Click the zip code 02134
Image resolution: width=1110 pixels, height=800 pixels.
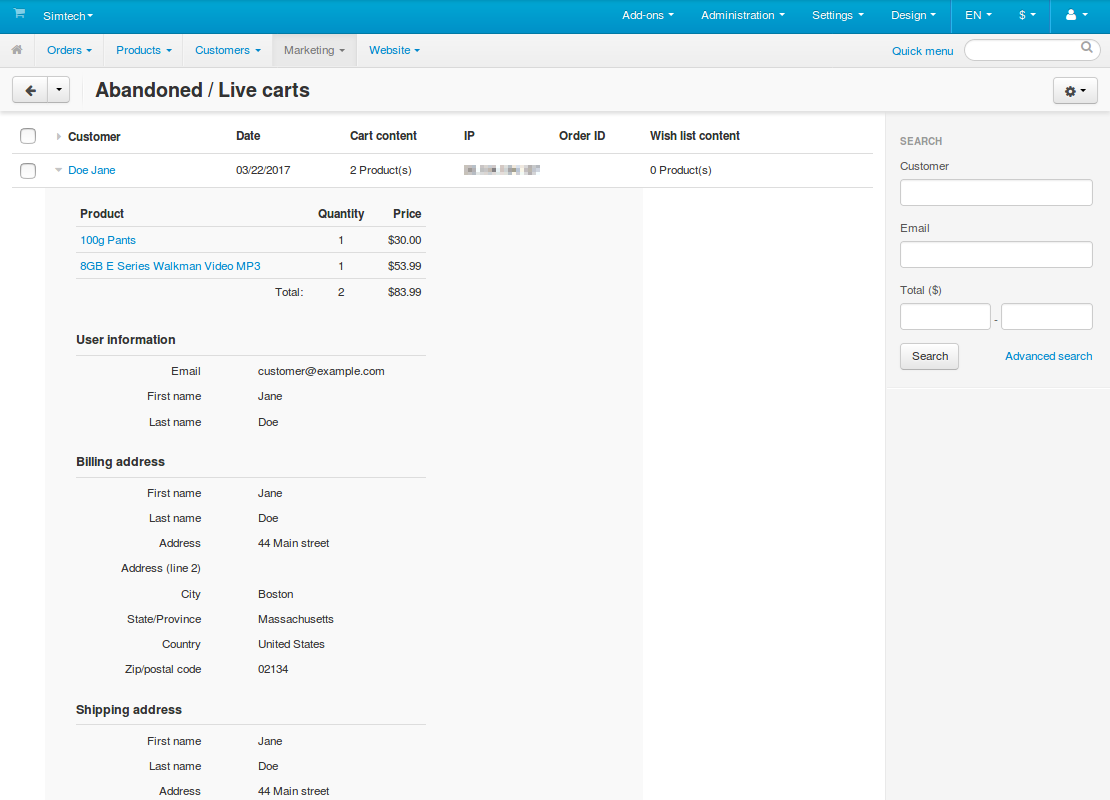[x=273, y=669]
